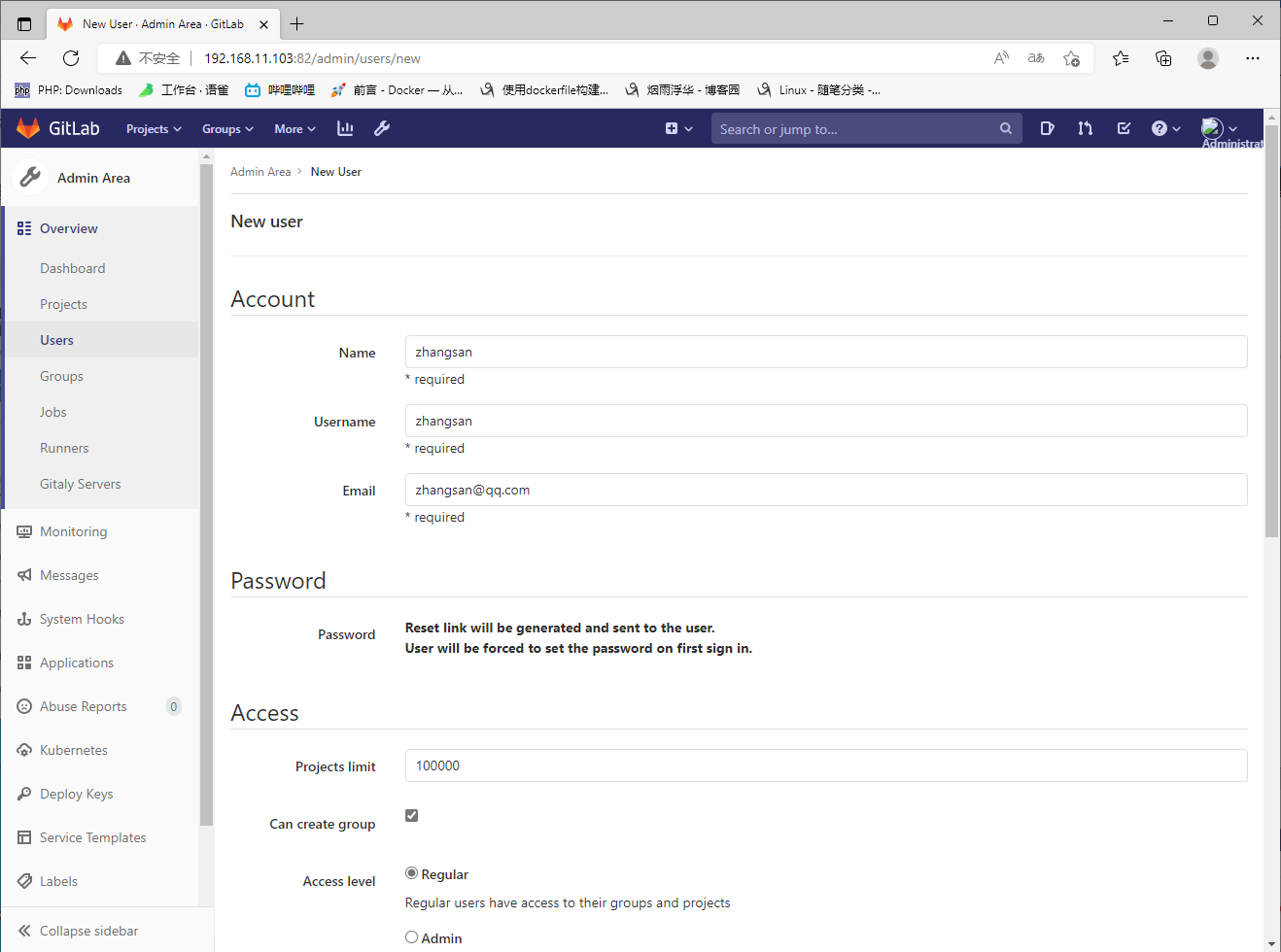Click the tab actions menu icon
This screenshot has width=1281, height=952.
tap(24, 24)
